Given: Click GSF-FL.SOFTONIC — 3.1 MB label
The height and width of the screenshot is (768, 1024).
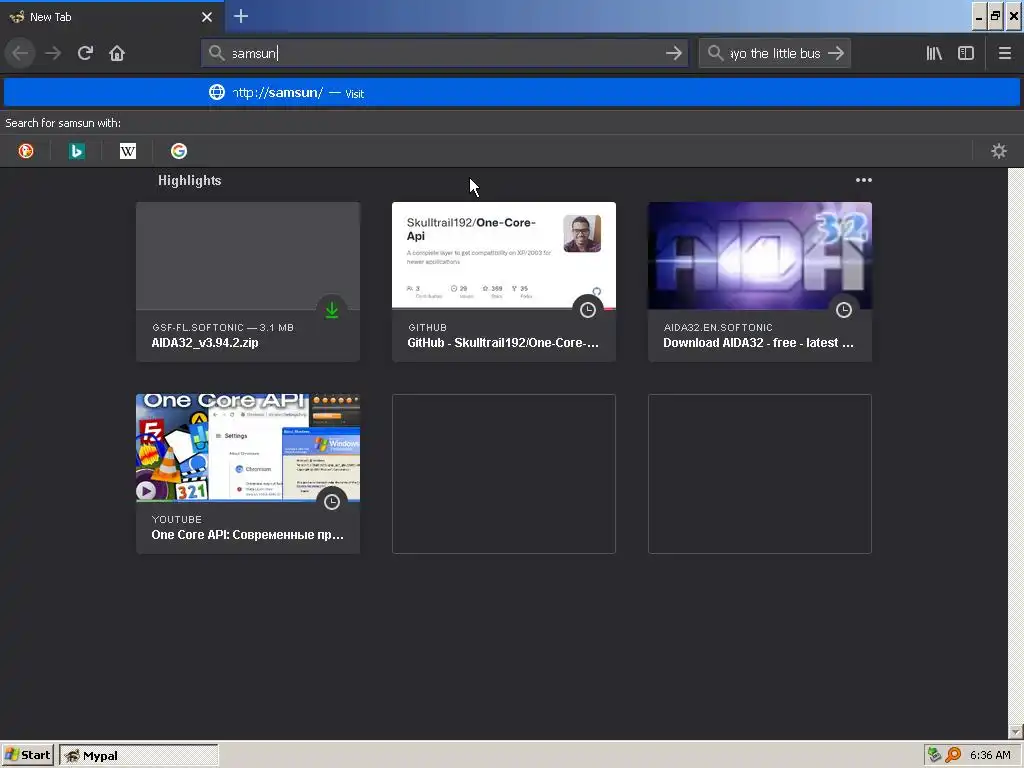Looking at the screenshot, I should (x=223, y=327).
